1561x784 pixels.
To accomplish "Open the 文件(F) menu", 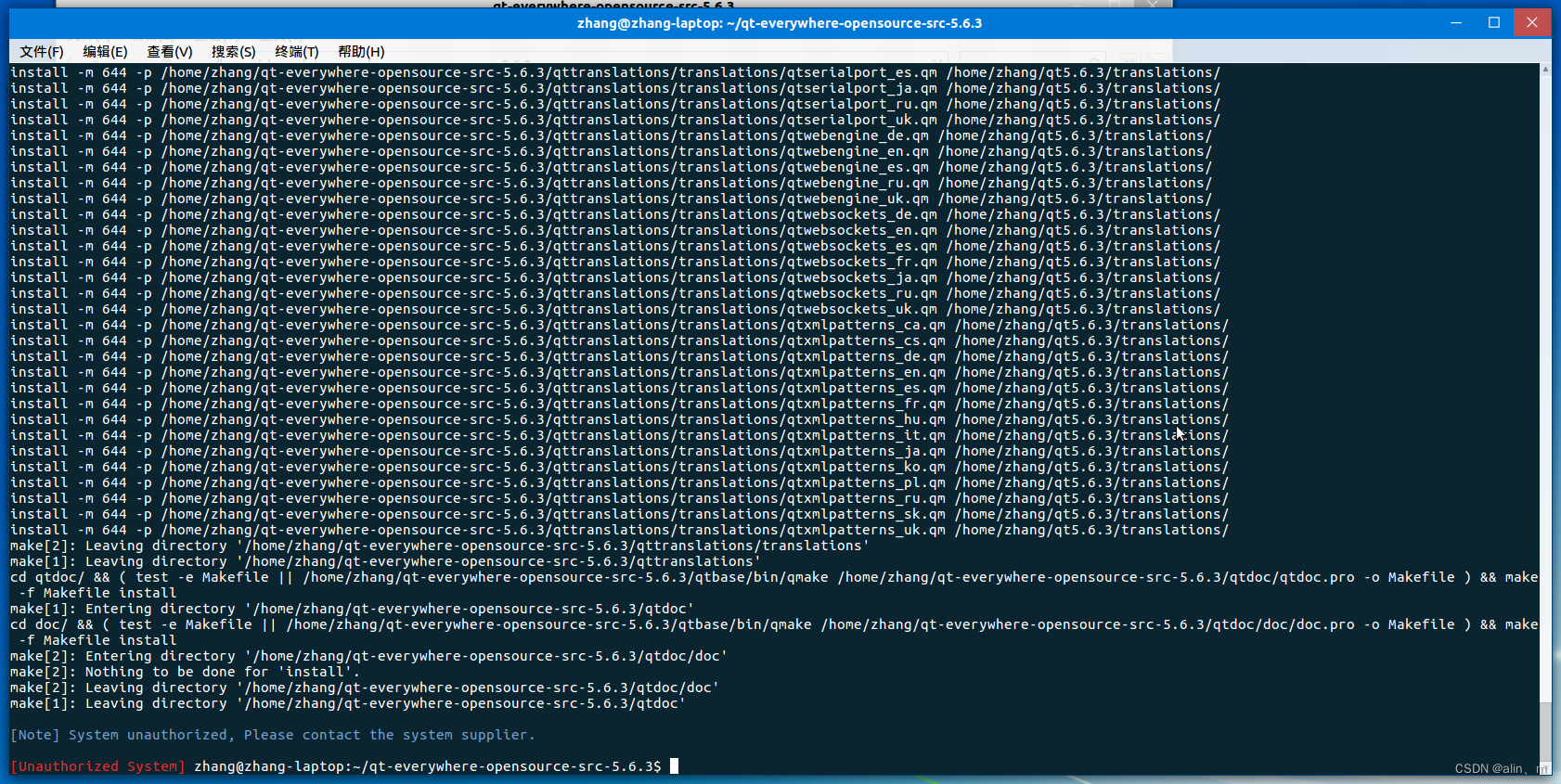I will (x=42, y=52).
